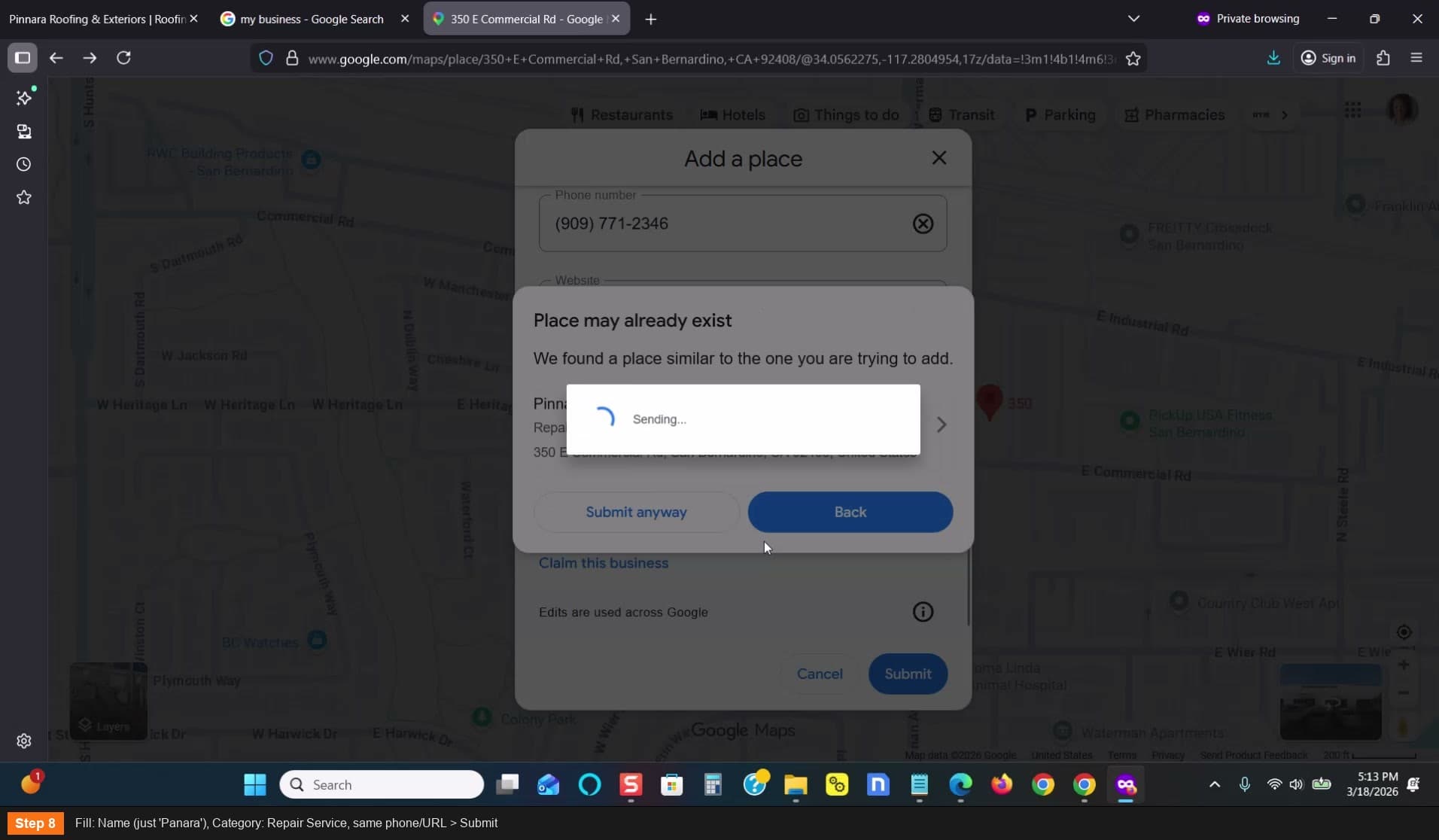The width and height of the screenshot is (1439, 840).
Task: Click the Dialog scrollbar
Action: point(968,588)
